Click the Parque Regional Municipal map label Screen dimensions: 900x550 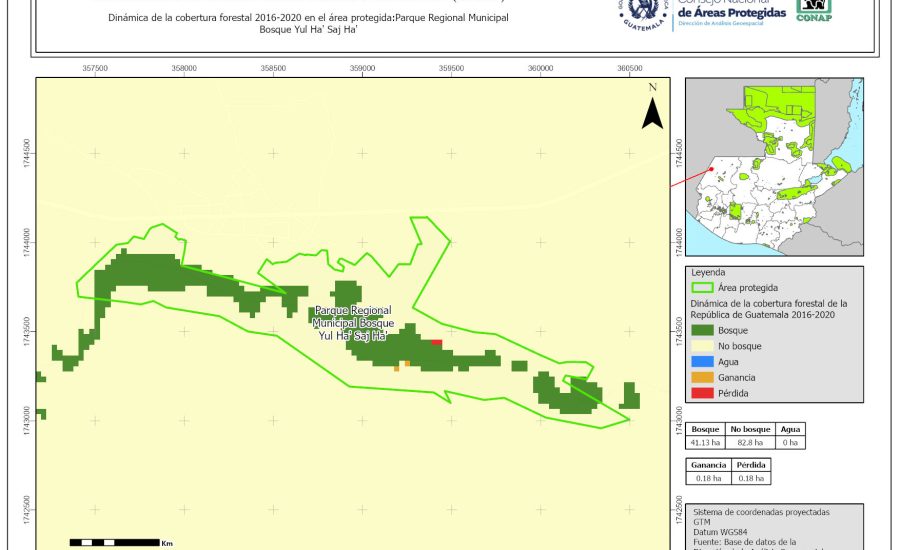click(x=352, y=324)
